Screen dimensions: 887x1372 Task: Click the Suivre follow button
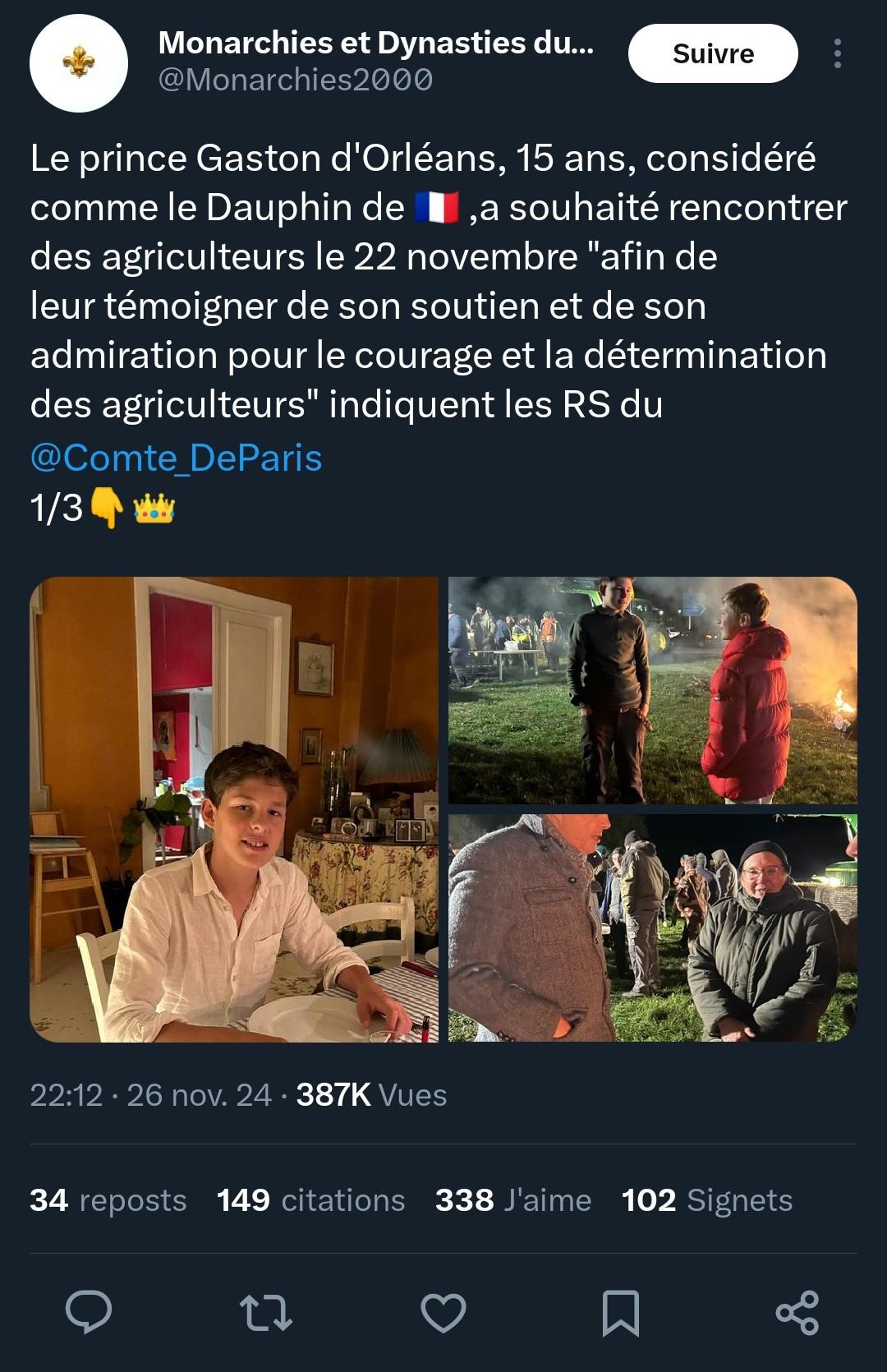(x=713, y=53)
